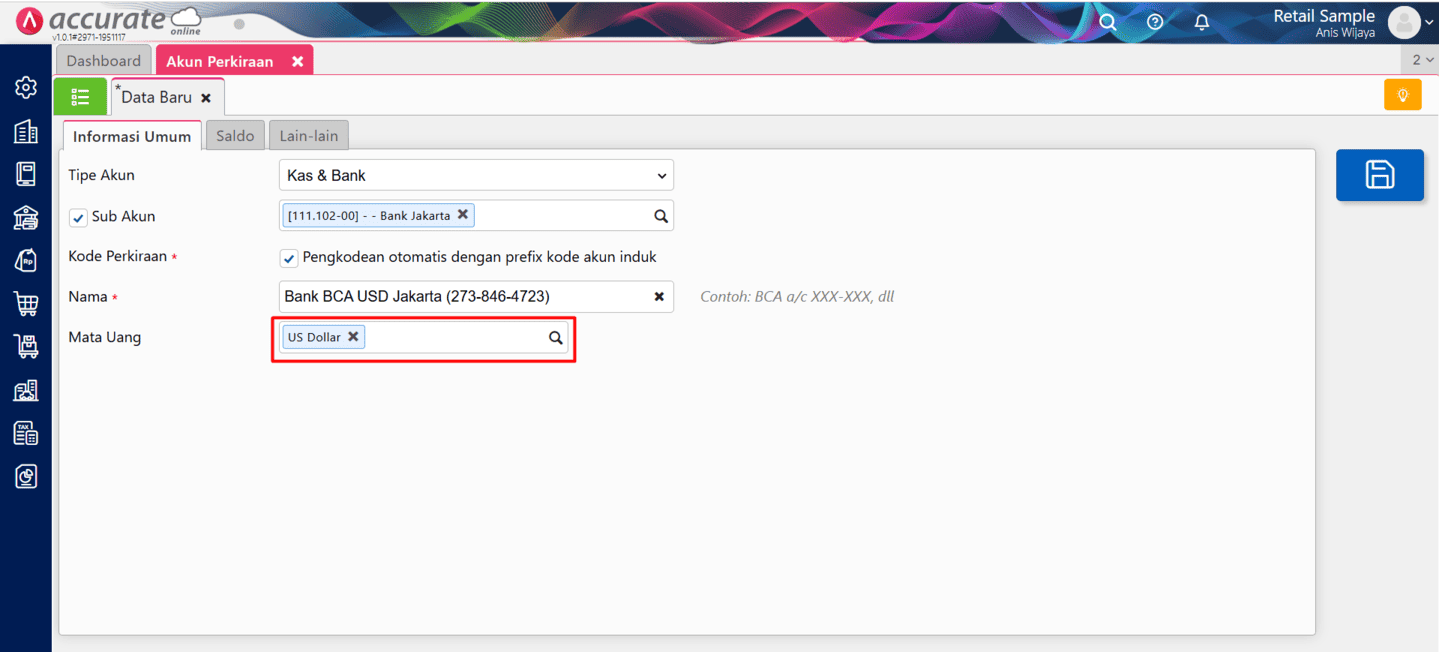Switch to the Saldo tab
Viewport: 1439px width, 652px height.
point(235,136)
